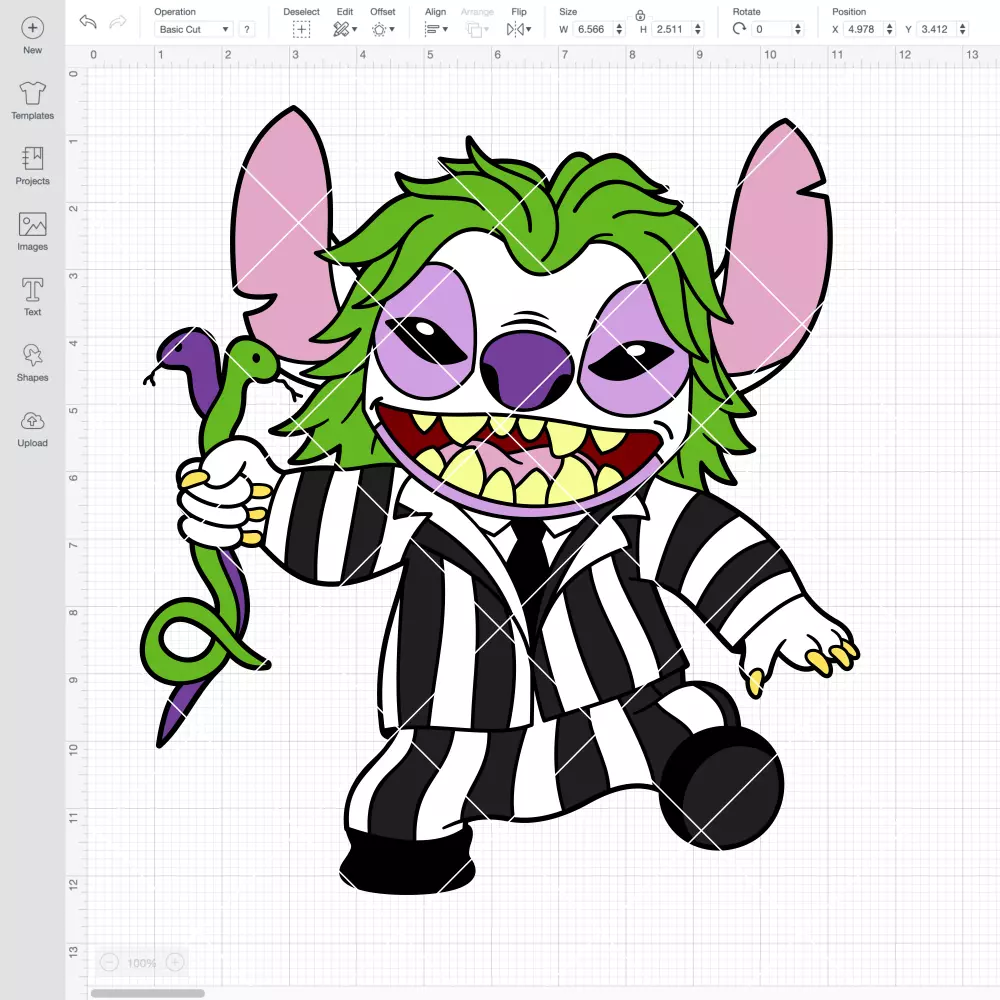Adjust the X position stepper
This screenshot has width=1000, height=1000.
coord(890,29)
